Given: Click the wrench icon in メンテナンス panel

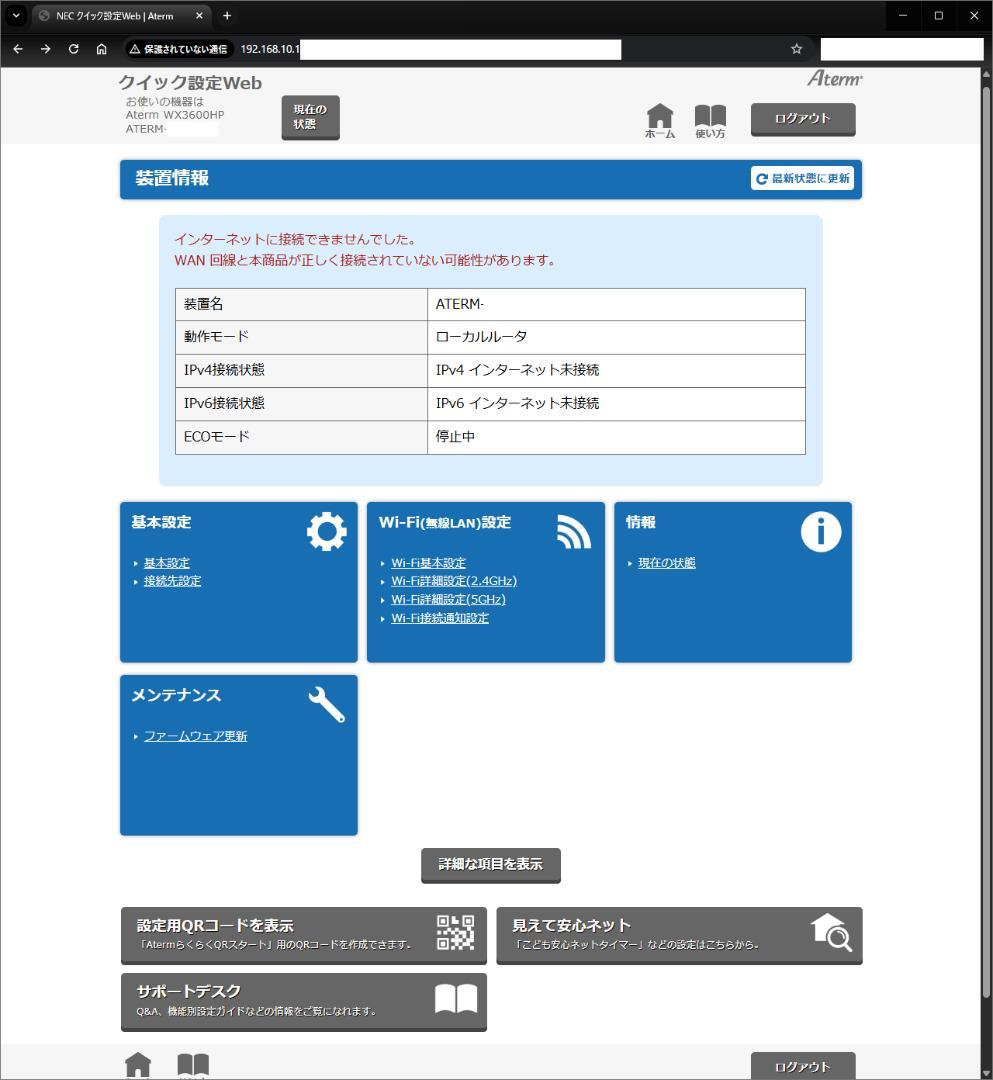Looking at the screenshot, I should click(x=326, y=704).
